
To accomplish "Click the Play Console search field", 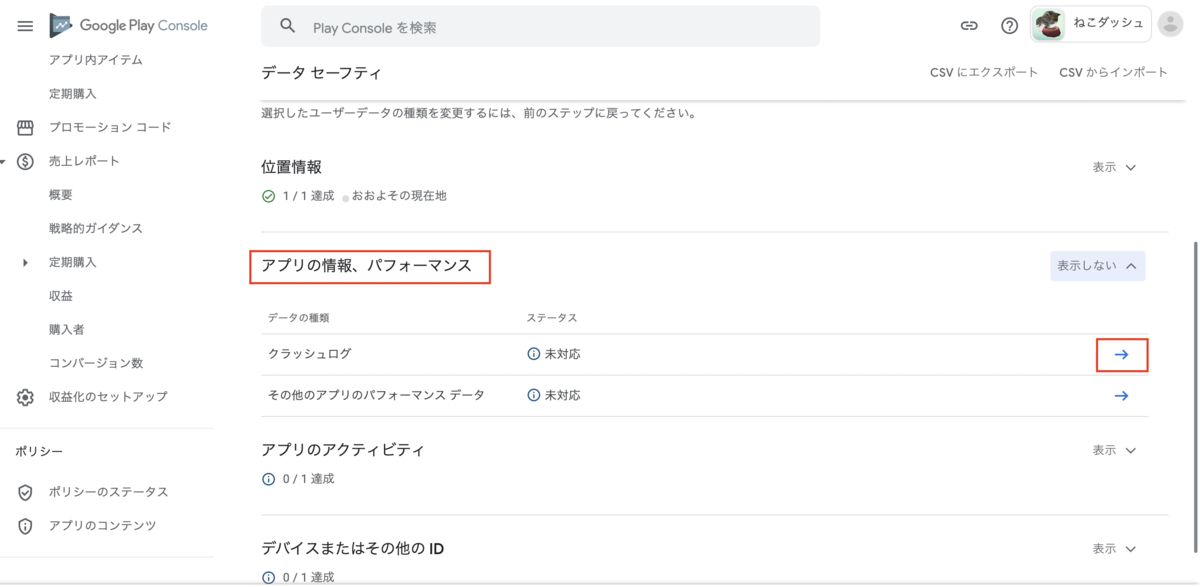I will pyautogui.click(x=540, y=27).
